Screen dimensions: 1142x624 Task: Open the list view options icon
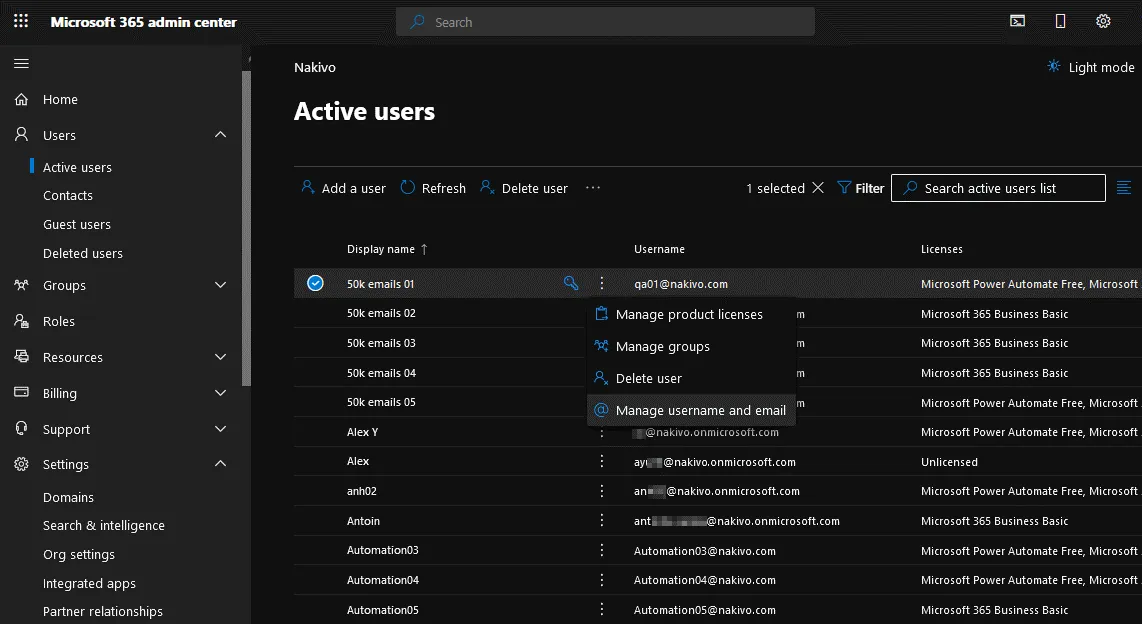(x=1124, y=188)
